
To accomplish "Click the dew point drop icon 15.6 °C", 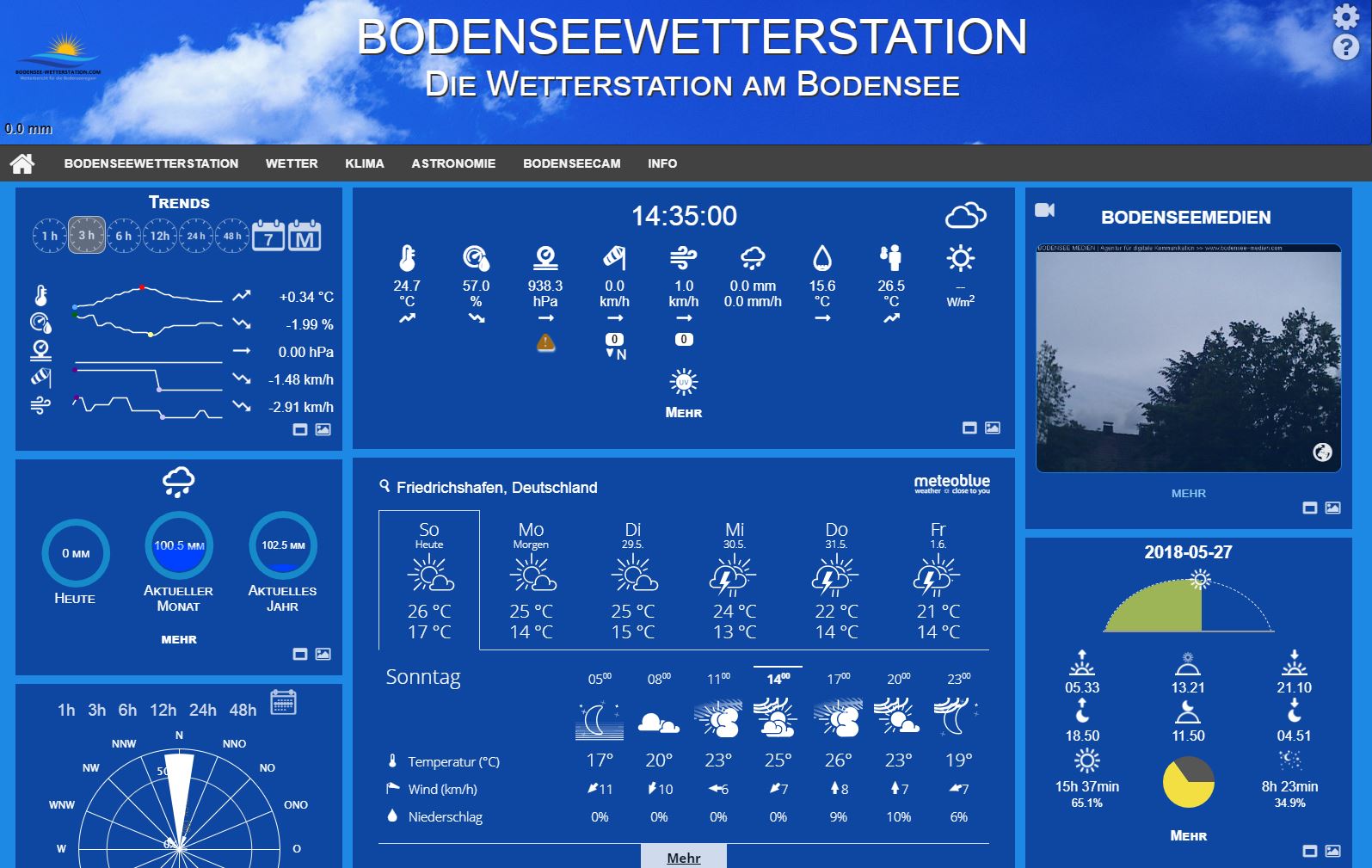I will (822, 258).
